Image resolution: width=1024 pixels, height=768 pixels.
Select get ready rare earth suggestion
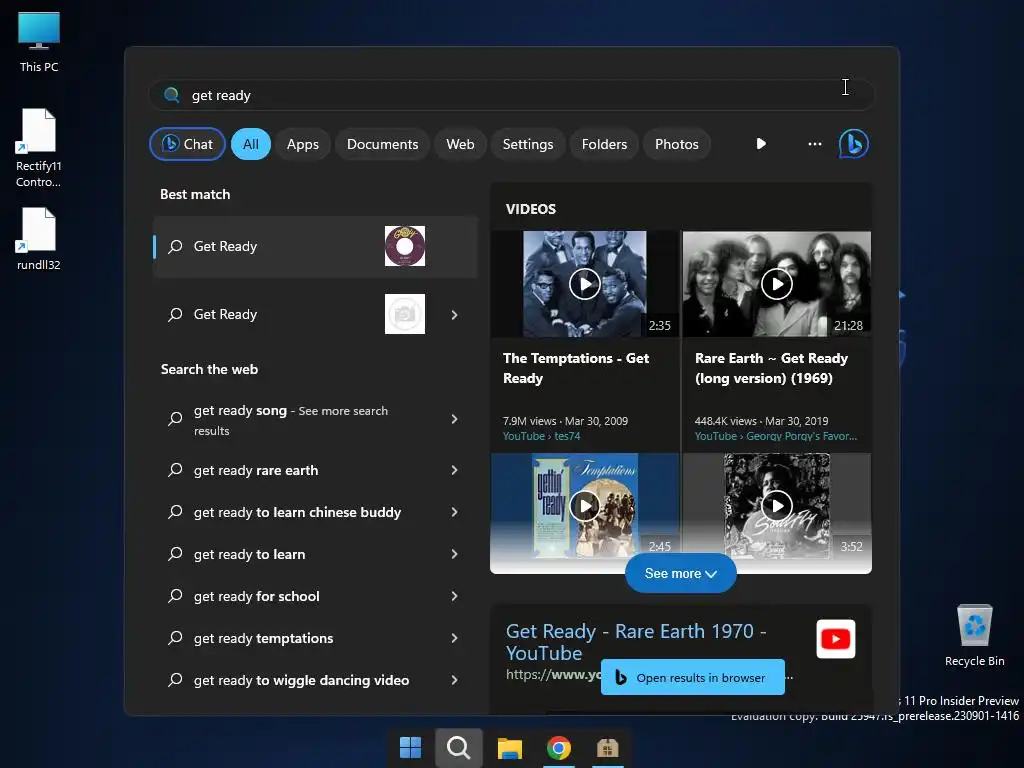tap(315, 470)
